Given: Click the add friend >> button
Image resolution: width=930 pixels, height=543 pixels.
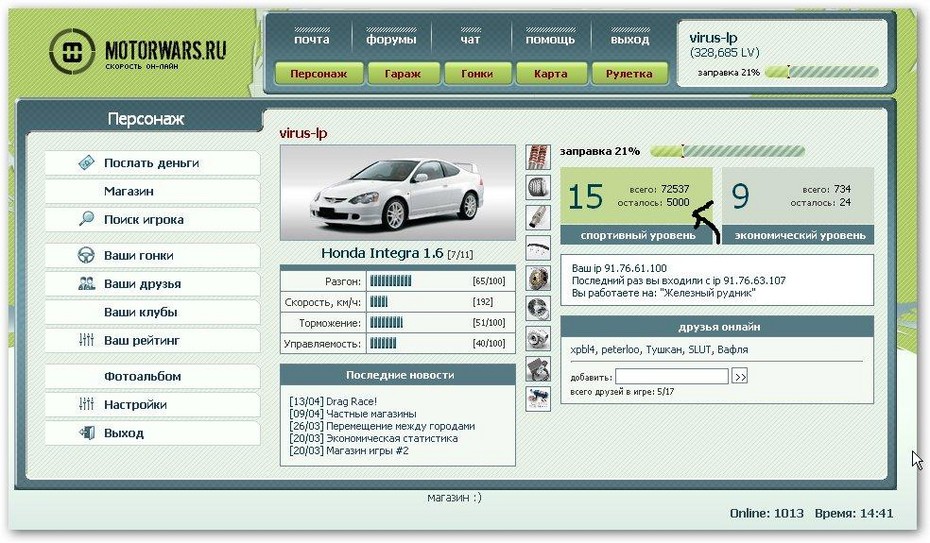Looking at the screenshot, I should coord(740,376).
